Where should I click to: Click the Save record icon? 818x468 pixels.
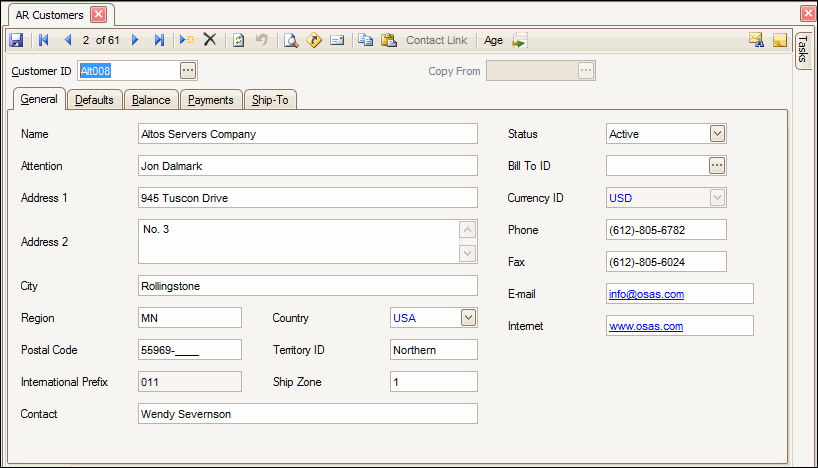click(x=16, y=40)
